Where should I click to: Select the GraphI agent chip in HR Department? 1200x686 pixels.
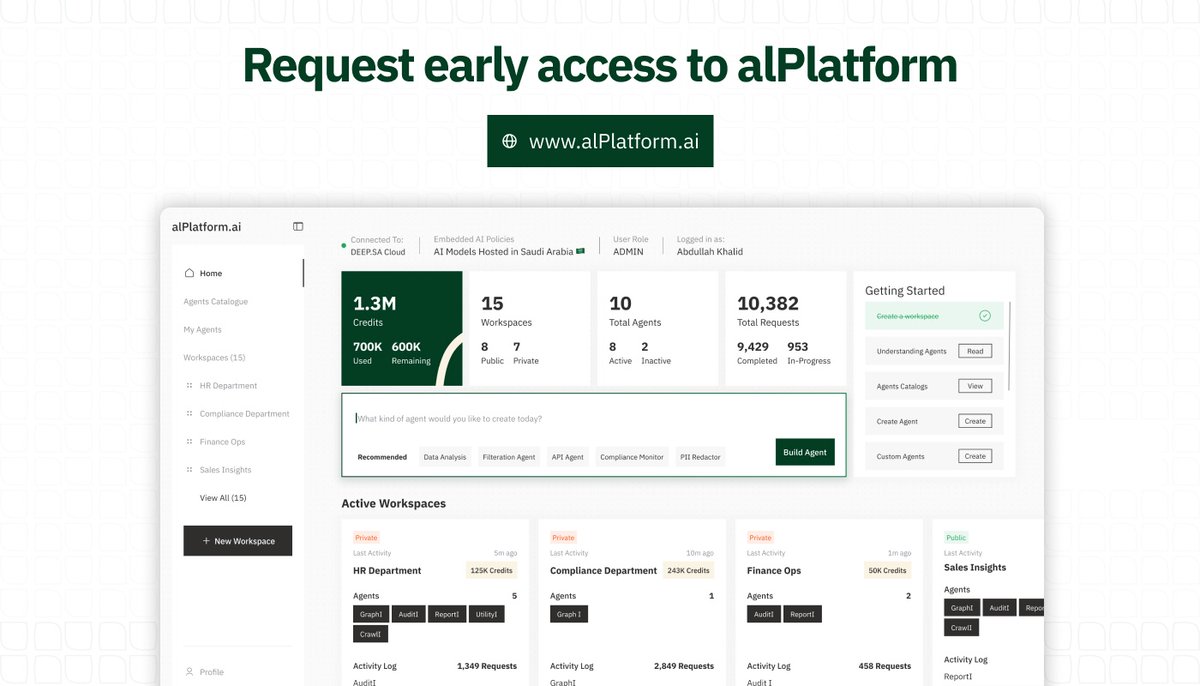click(x=370, y=614)
